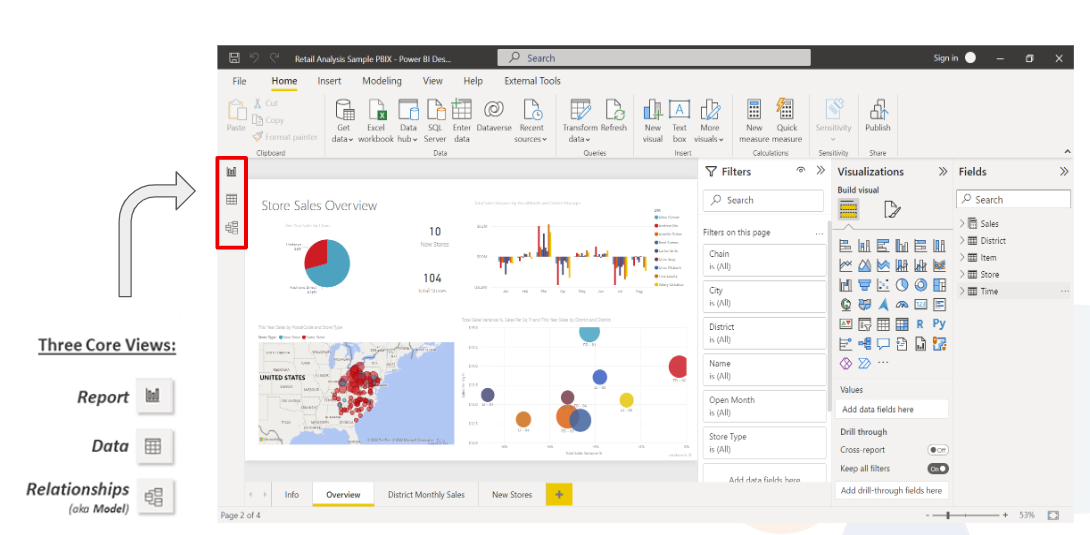
Task: Expand the Item table in Fields
Action: [x=963, y=257]
